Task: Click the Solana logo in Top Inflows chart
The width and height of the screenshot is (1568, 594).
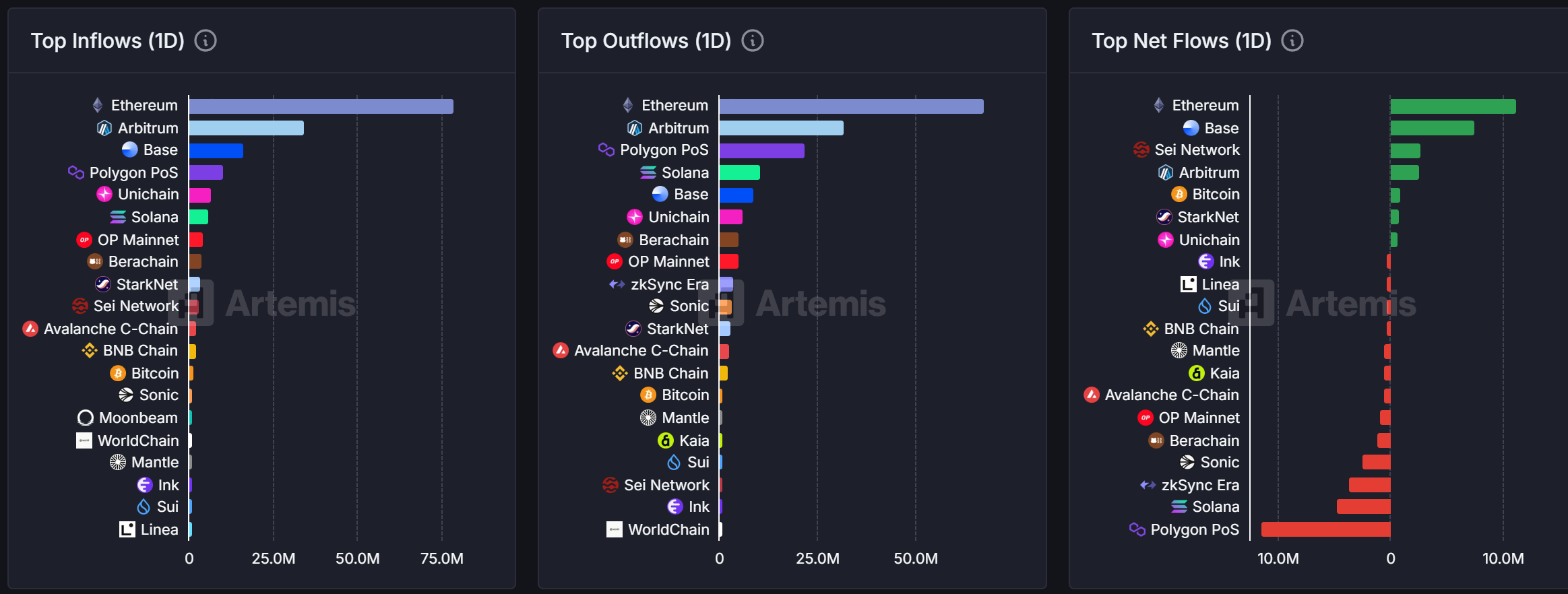Action: click(x=118, y=217)
